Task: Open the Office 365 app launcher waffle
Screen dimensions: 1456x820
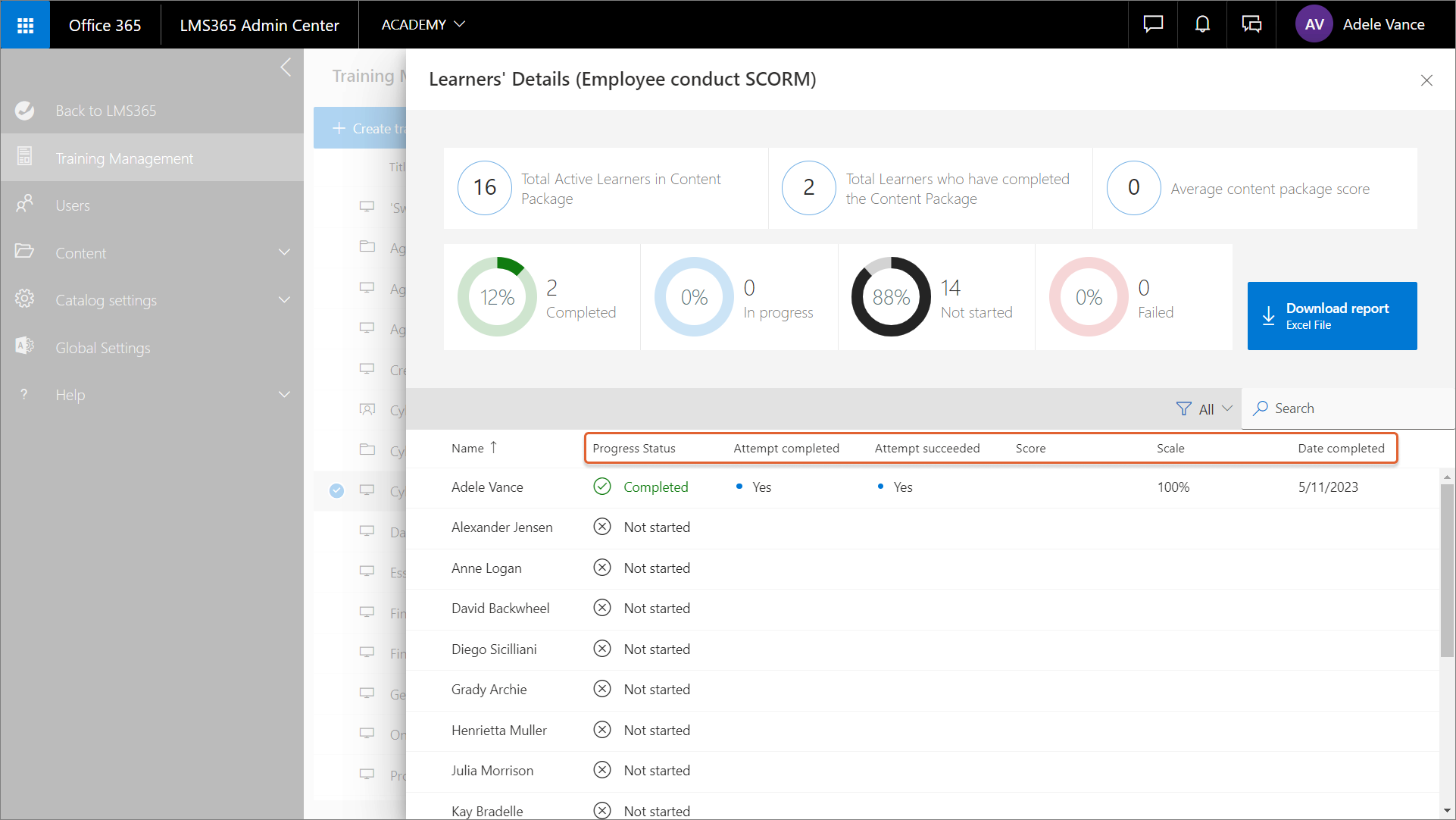Action: 25,25
